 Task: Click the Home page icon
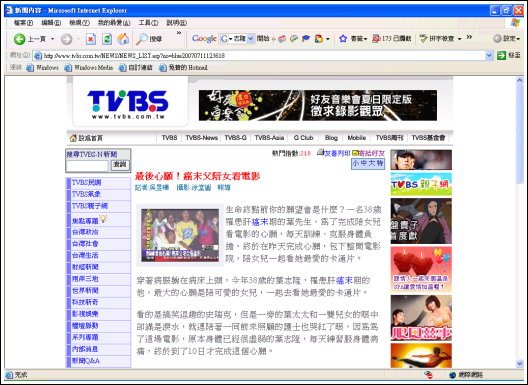click(x=123, y=39)
